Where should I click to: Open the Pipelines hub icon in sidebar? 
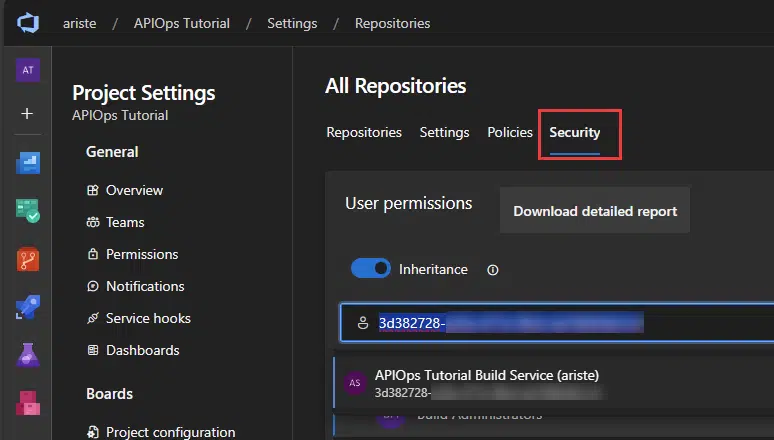coord(28,307)
